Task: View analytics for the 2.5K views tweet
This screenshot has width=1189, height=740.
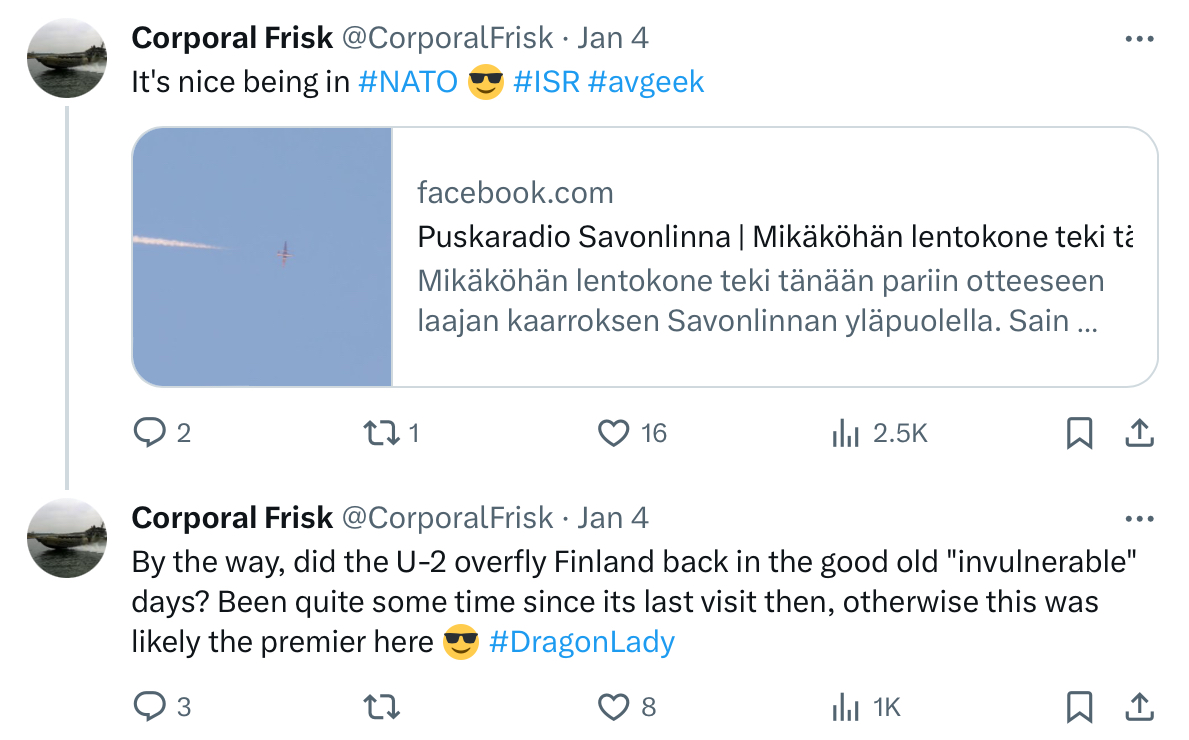Action: pyautogui.click(x=846, y=433)
